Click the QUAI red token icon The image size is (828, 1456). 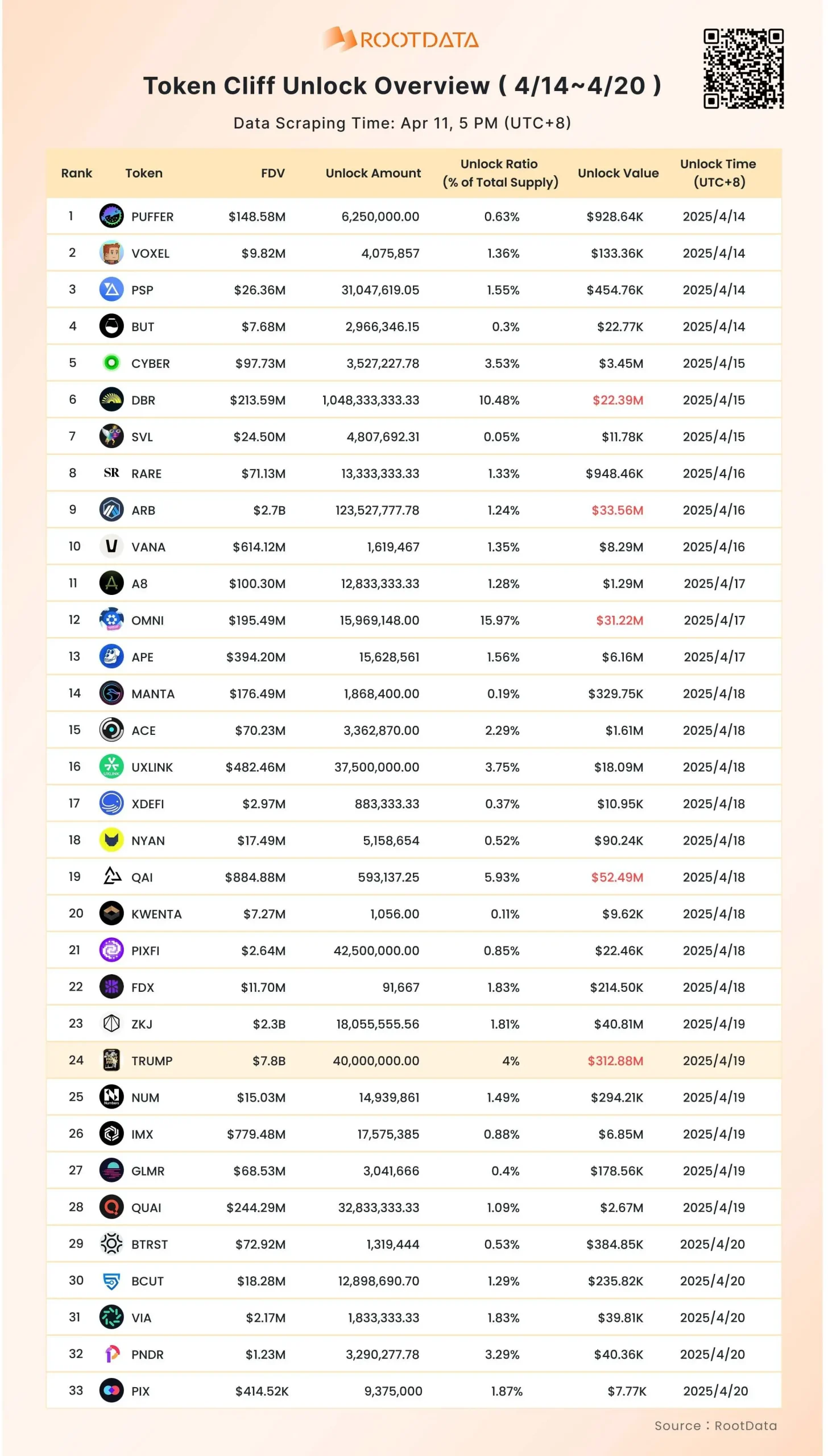point(111,1207)
